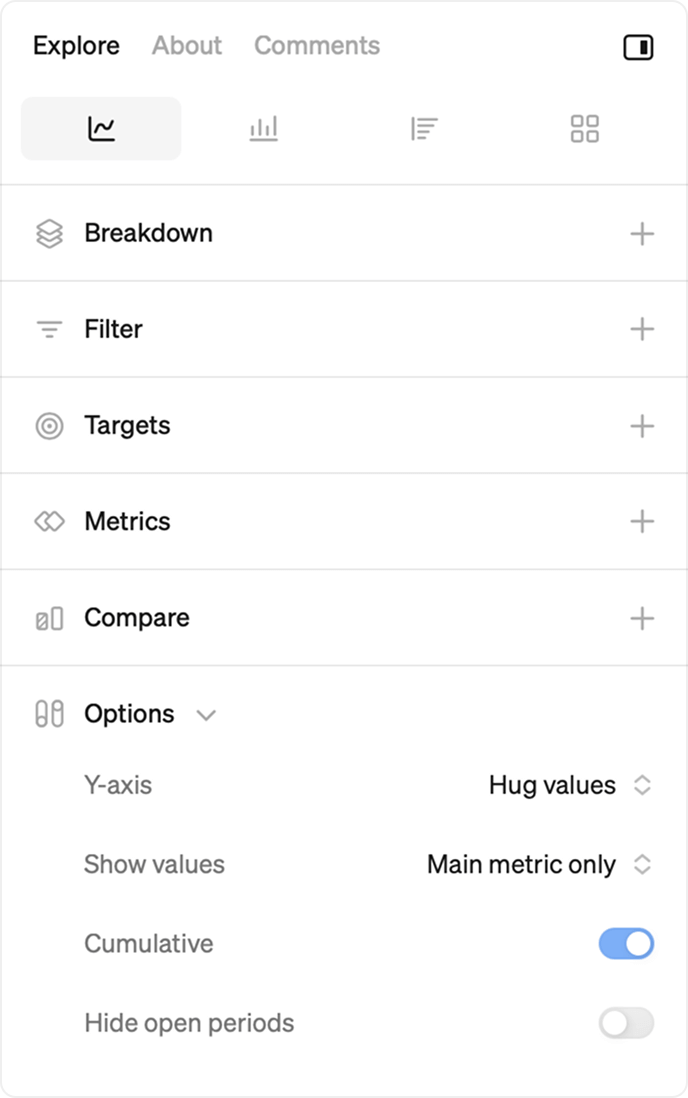The width and height of the screenshot is (688, 1098).
Task: Add a Breakdown with the plus icon
Action: pos(642,234)
